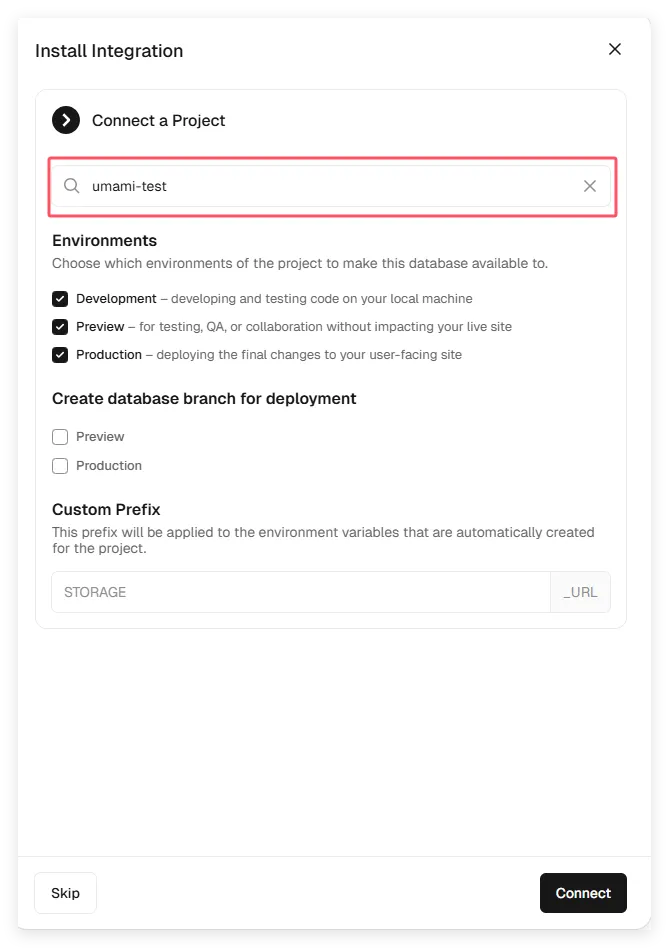Click the Custom Prefix heading
This screenshot has height=948, width=669.
pyautogui.click(x=106, y=510)
